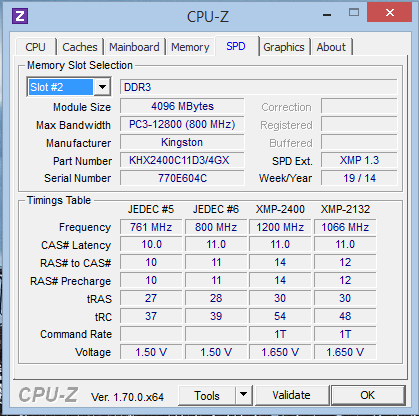
Task: Click the empty JEDEC #5 Command Rate cell
Action: 151,334
